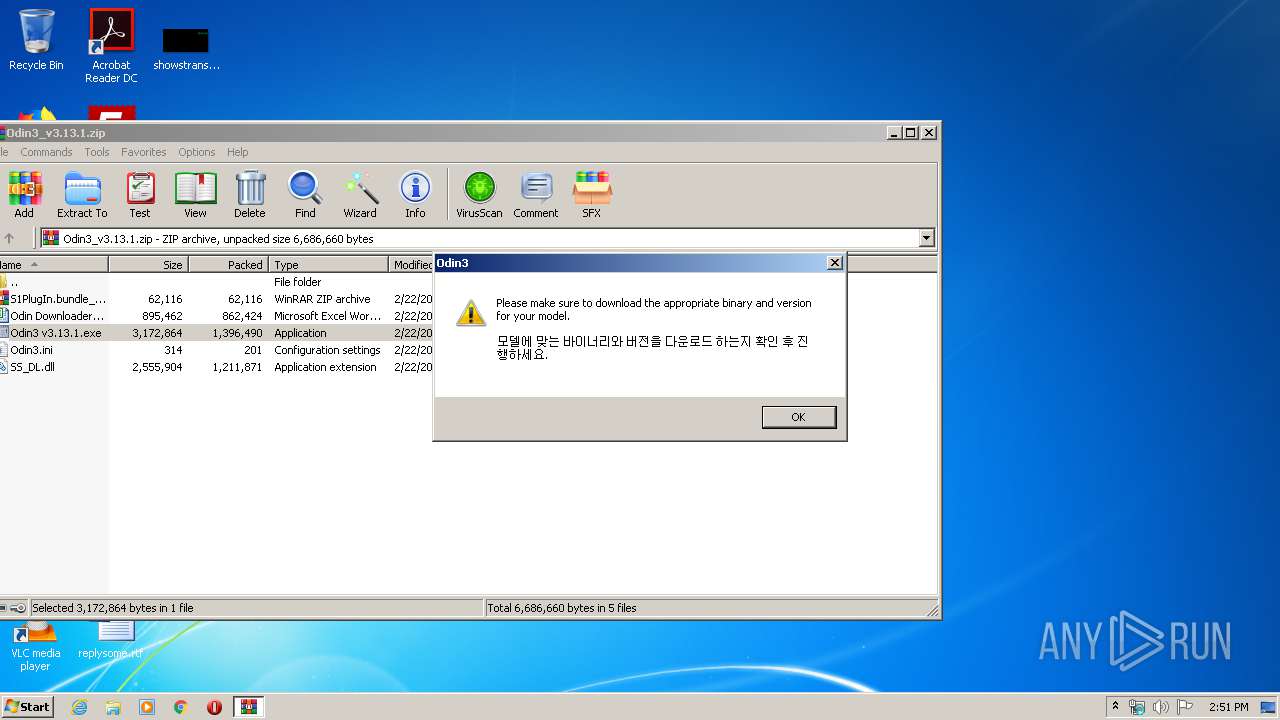Expand the archive path dropdown
Screen dimensions: 1280x720
pos(926,238)
